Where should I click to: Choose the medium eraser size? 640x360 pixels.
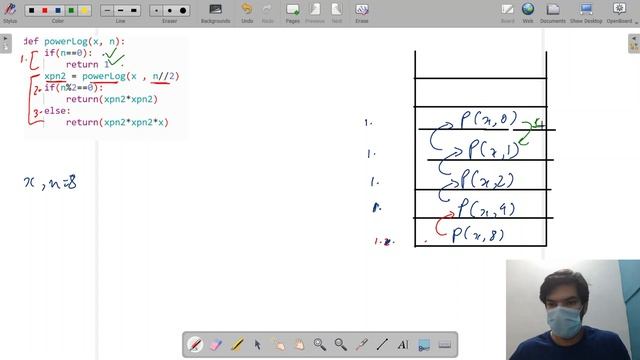click(x=169, y=11)
